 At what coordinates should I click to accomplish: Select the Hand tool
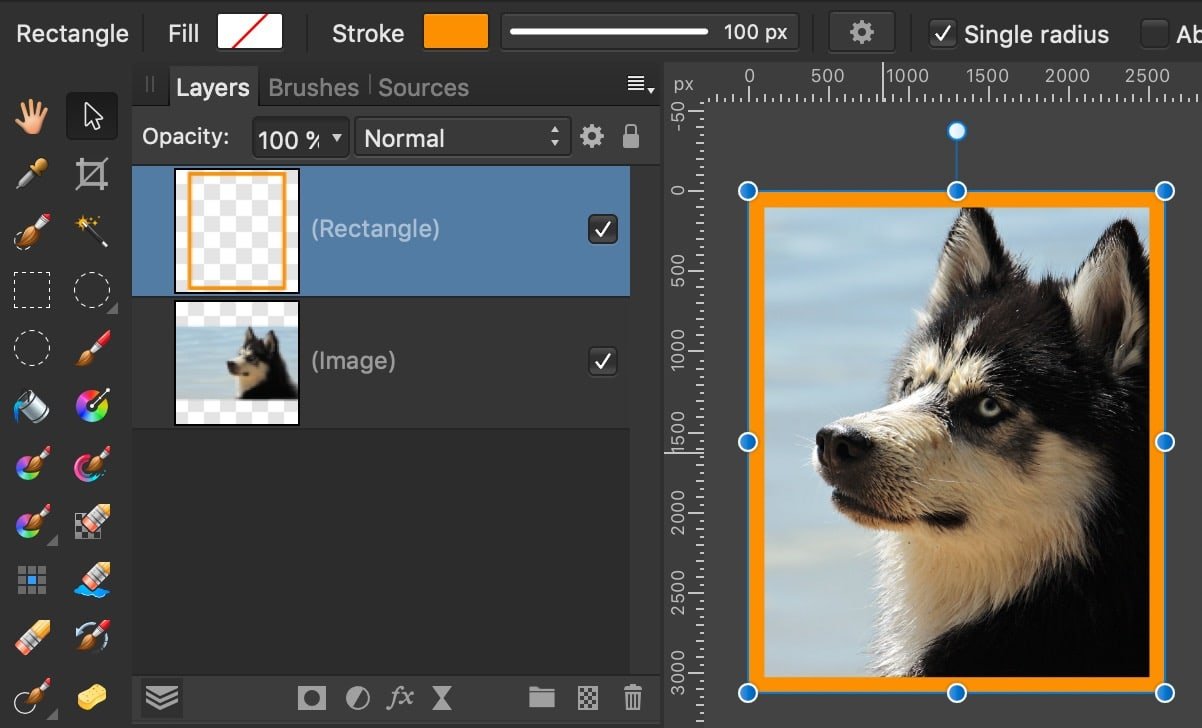(31, 116)
